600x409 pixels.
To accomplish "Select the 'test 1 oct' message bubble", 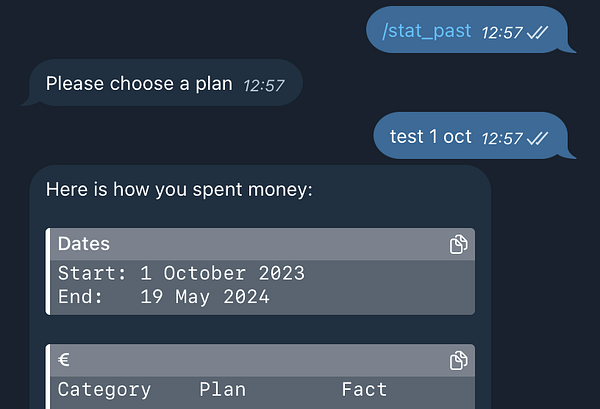I will [471, 135].
